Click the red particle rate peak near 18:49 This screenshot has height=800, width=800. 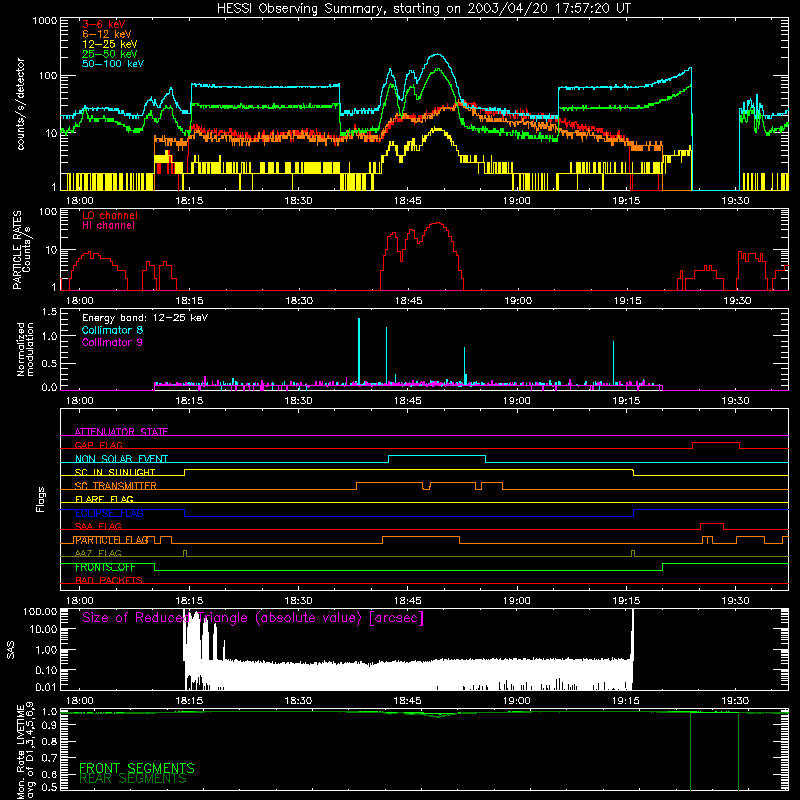(438, 223)
